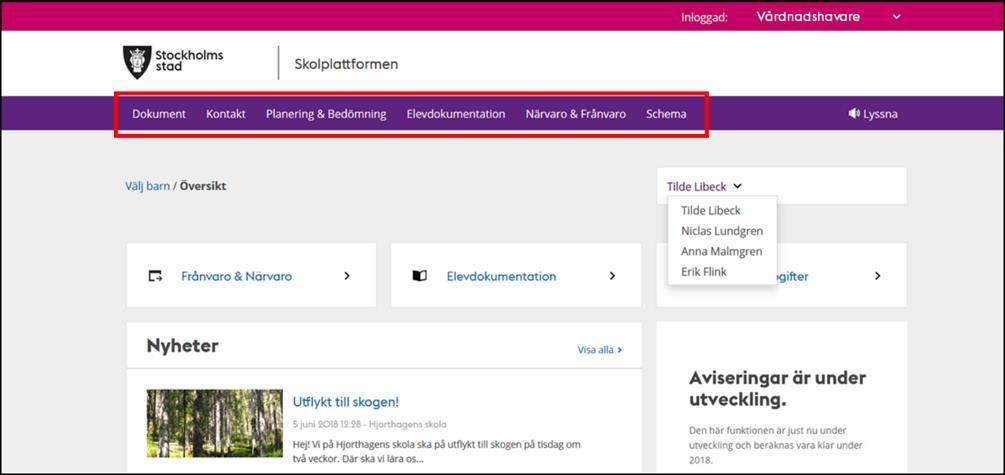The image size is (1005, 475).
Task: Click the Inloggad: label
Action: (x=704, y=17)
